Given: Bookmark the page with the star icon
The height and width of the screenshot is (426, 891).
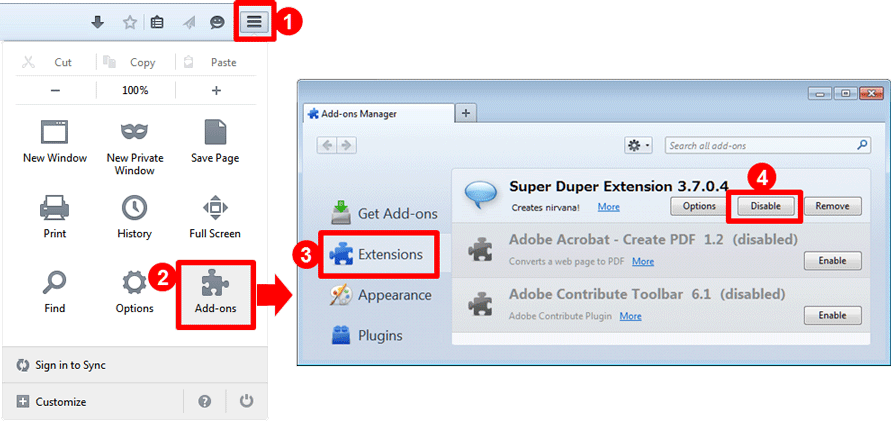Looking at the screenshot, I should (130, 22).
